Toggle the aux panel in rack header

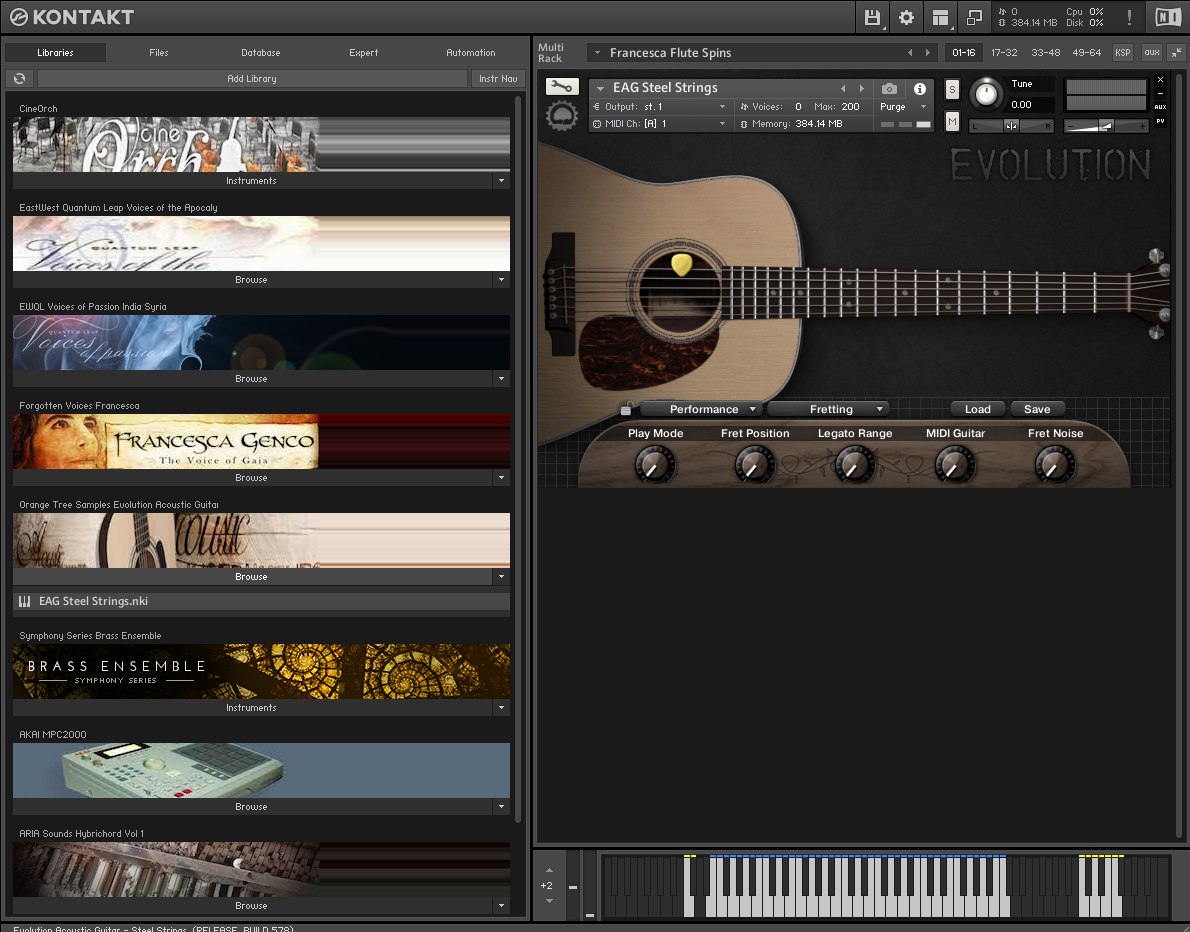click(x=1152, y=52)
